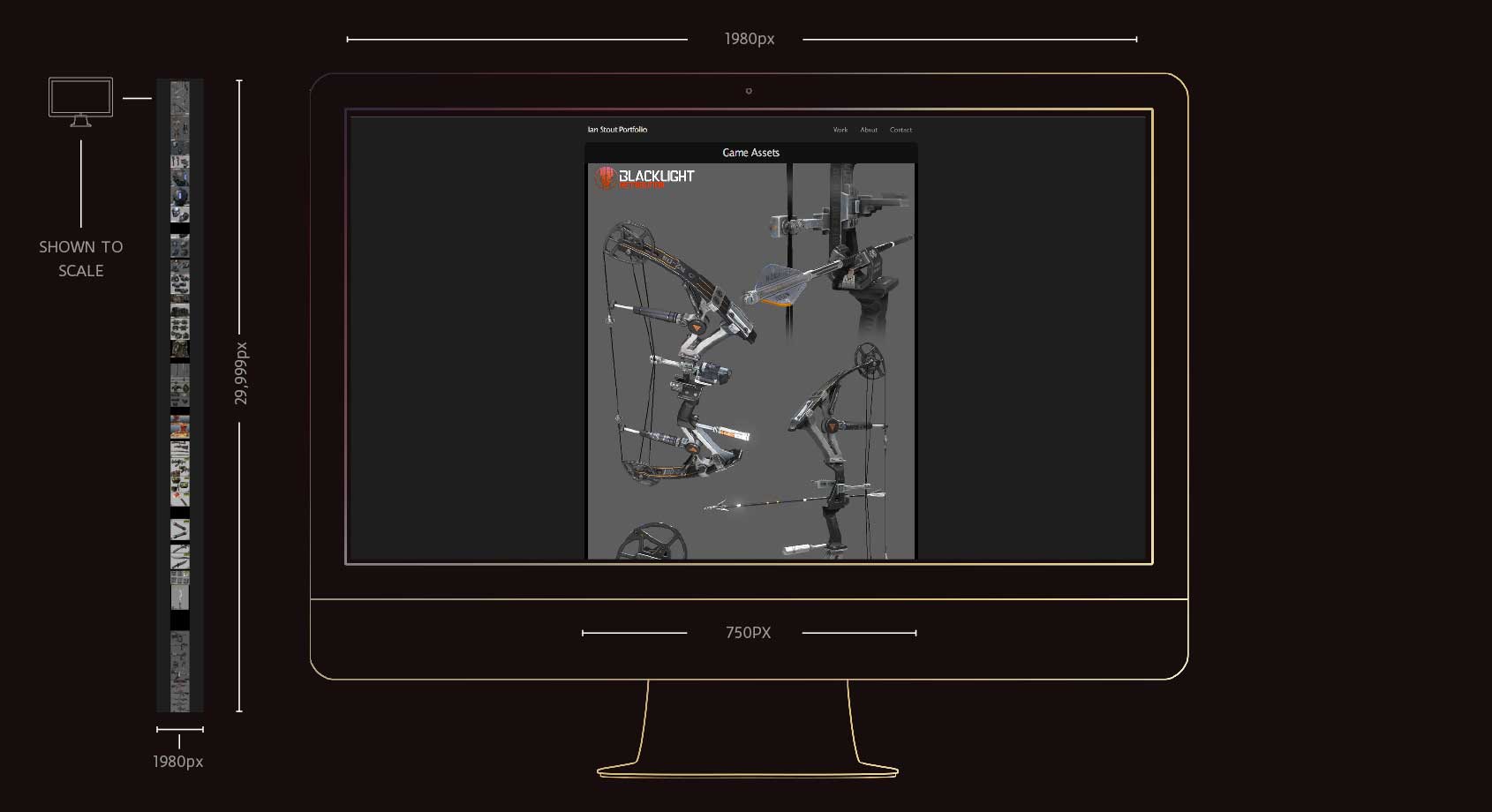
Task: Go to the About page
Action: 869,130
